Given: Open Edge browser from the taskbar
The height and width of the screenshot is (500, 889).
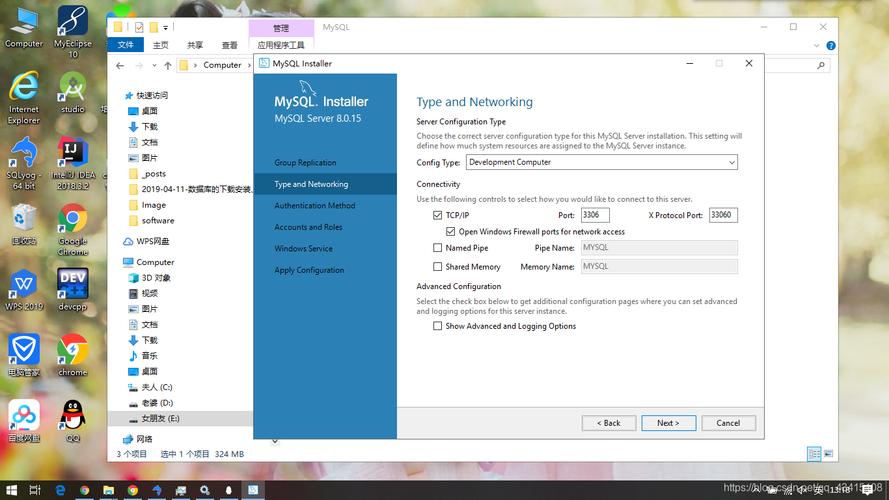Looking at the screenshot, I should click(60, 490).
